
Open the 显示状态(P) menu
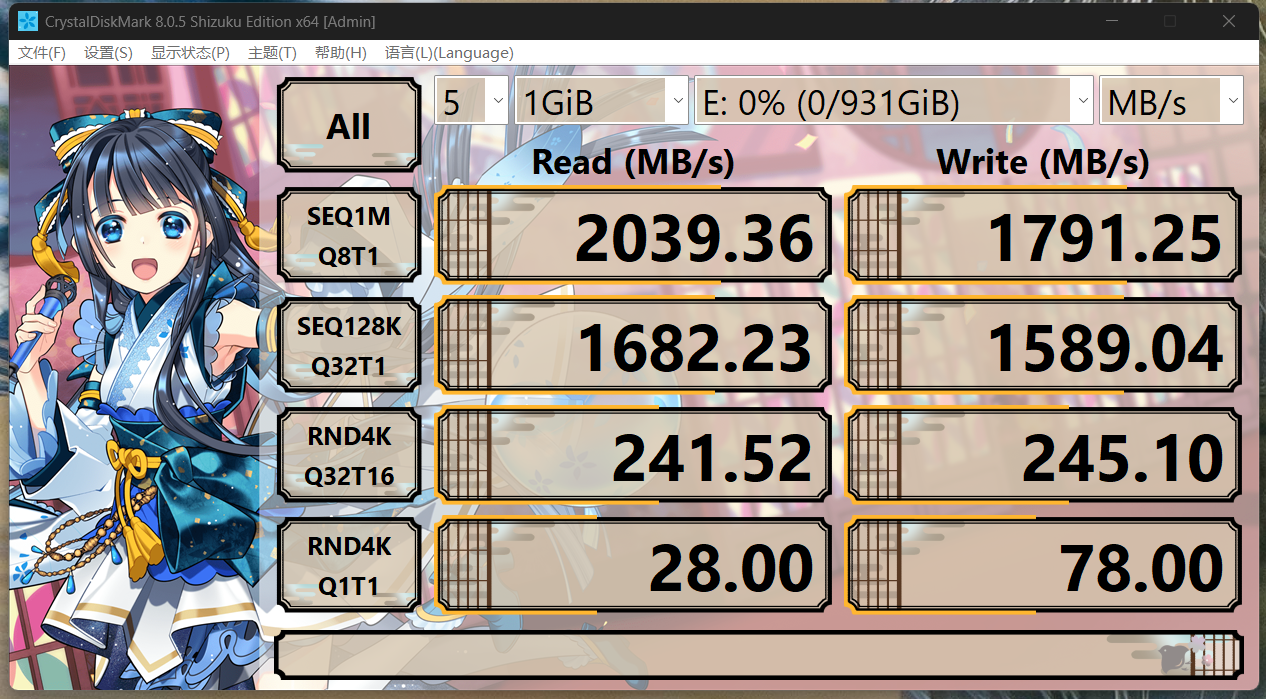190,53
